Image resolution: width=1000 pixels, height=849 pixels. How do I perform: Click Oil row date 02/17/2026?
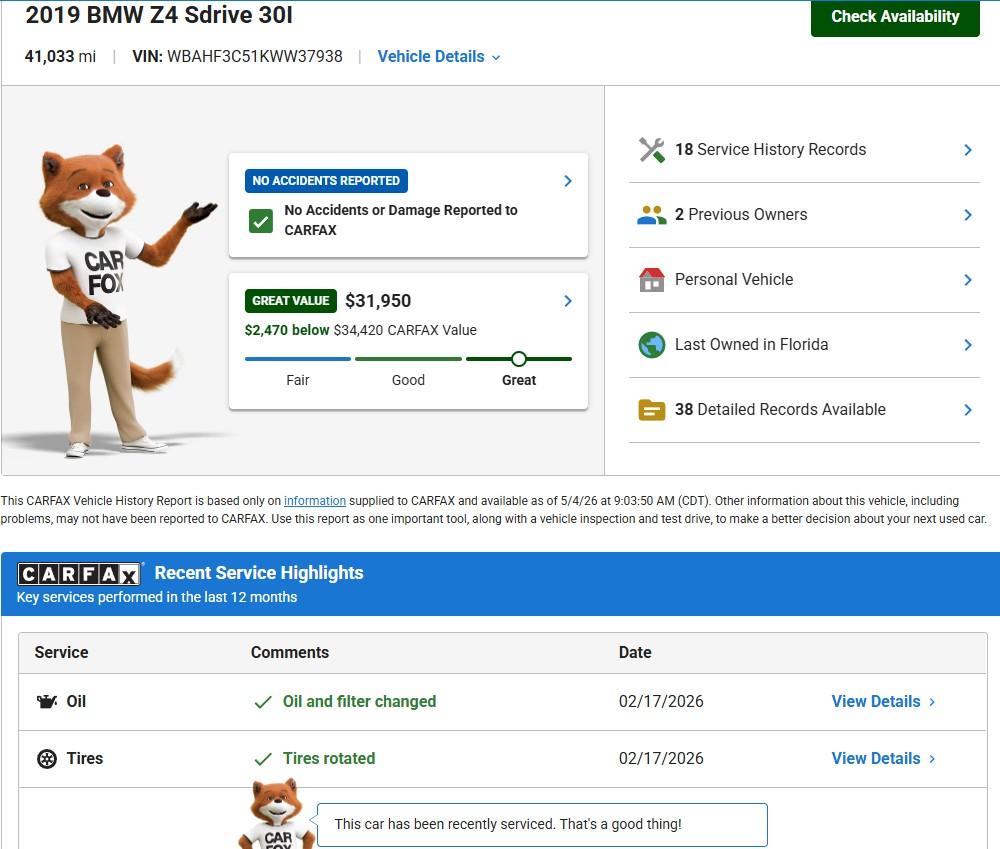point(661,702)
